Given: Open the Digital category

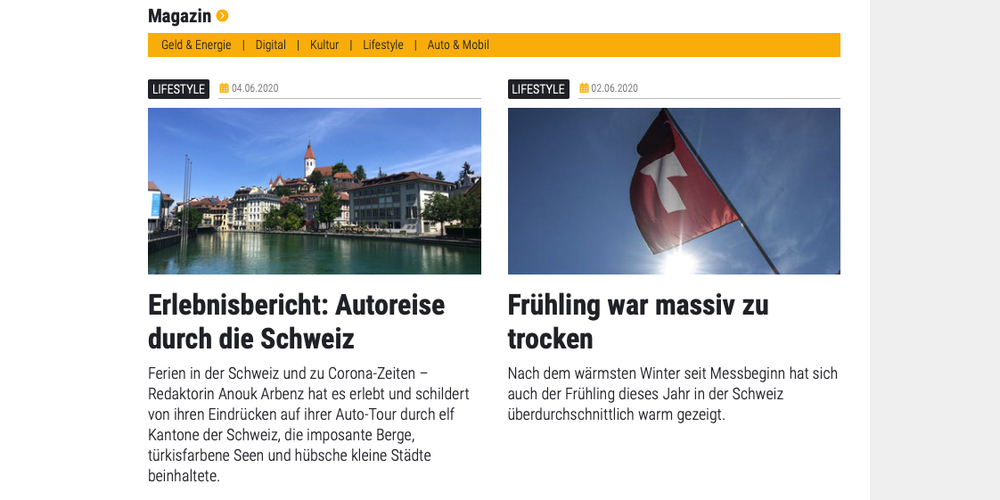Looking at the screenshot, I should pyautogui.click(x=270, y=45).
